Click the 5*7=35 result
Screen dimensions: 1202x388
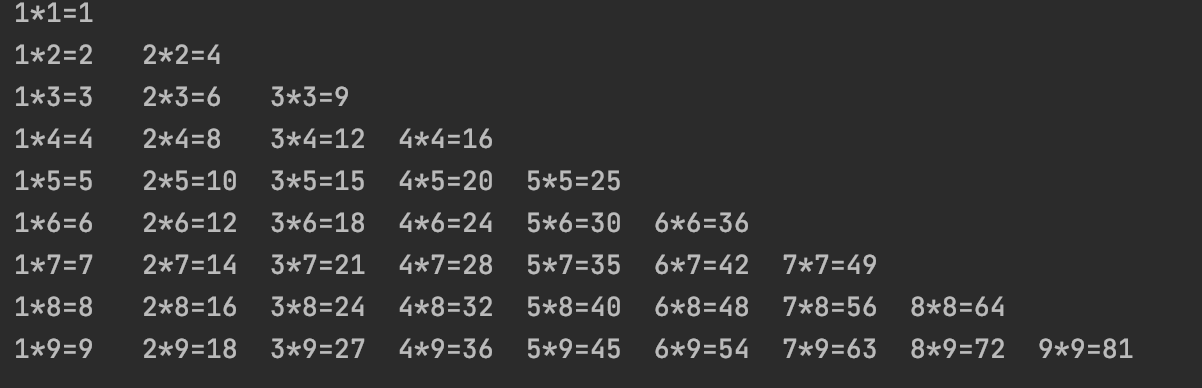tap(574, 265)
